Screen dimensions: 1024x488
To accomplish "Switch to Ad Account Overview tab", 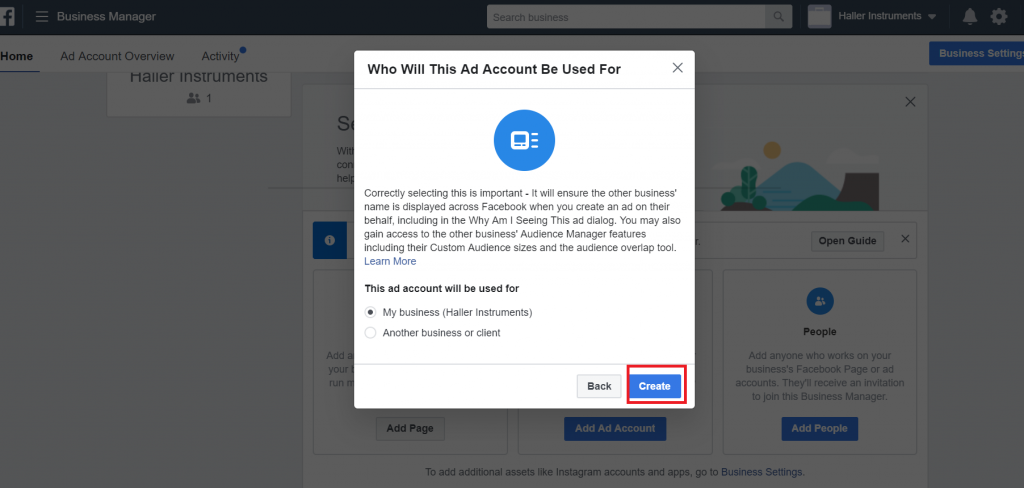I will tap(118, 56).
